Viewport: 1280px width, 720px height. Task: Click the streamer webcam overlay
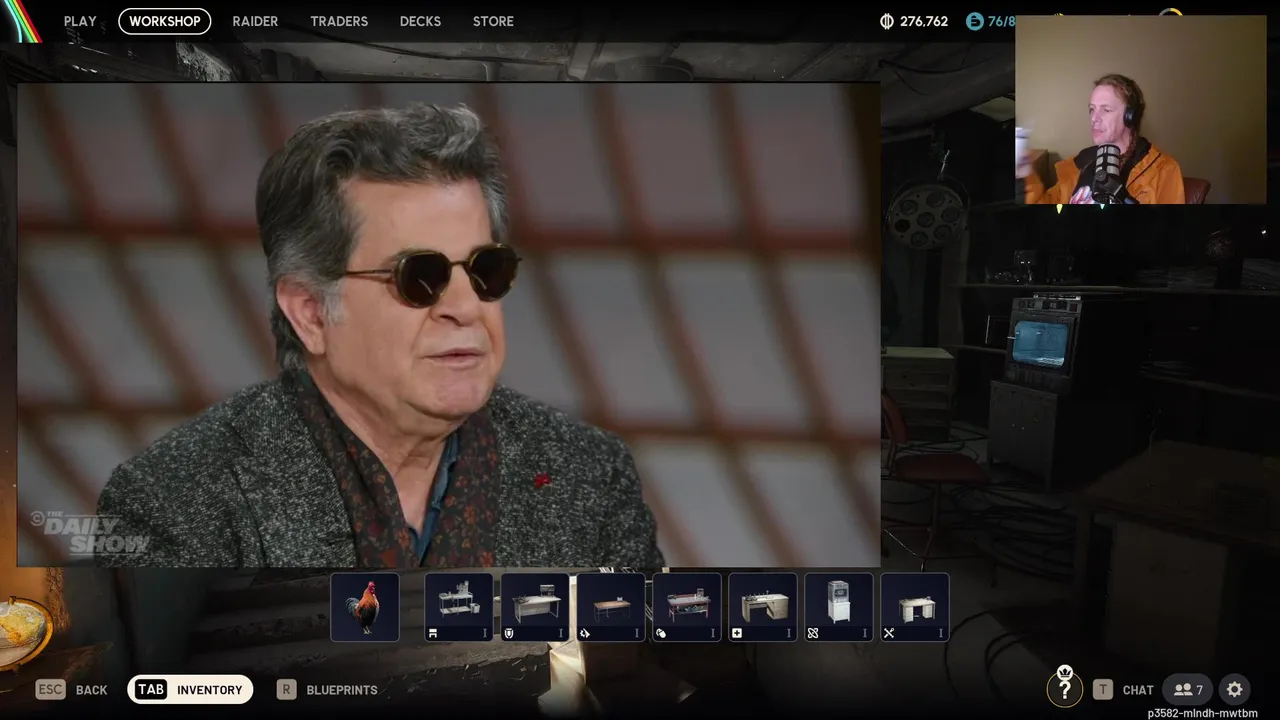tap(1140, 110)
